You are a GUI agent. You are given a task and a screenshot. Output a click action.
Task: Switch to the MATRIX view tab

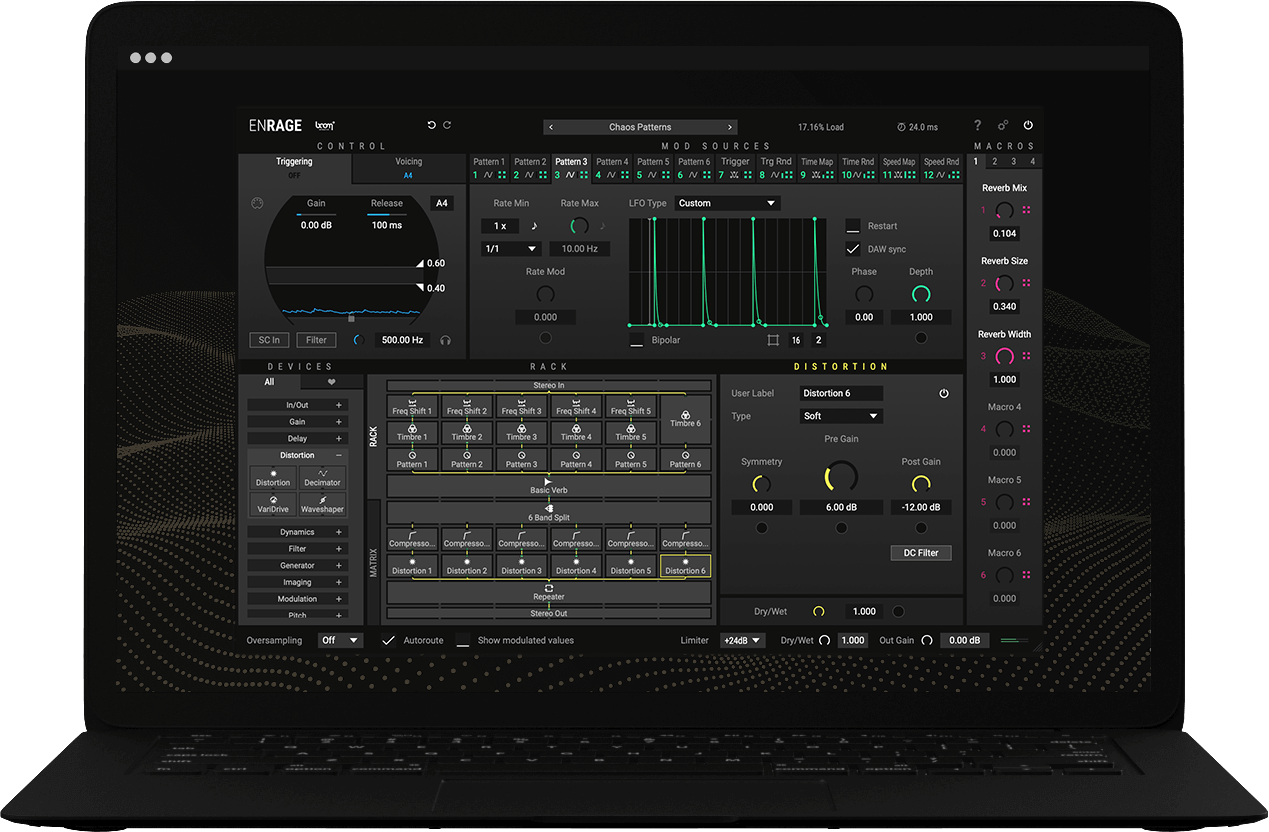coord(374,562)
